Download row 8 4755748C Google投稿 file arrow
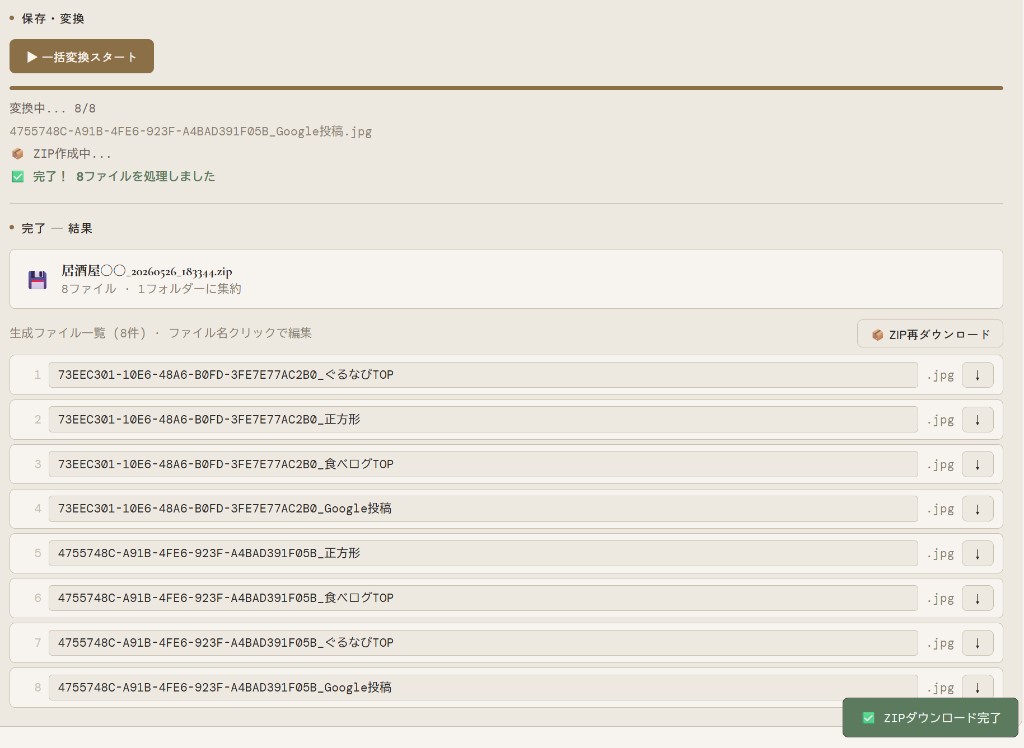 (x=977, y=688)
